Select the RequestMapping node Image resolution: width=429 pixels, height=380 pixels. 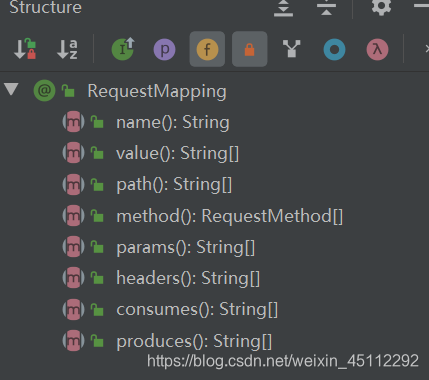click(157, 91)
